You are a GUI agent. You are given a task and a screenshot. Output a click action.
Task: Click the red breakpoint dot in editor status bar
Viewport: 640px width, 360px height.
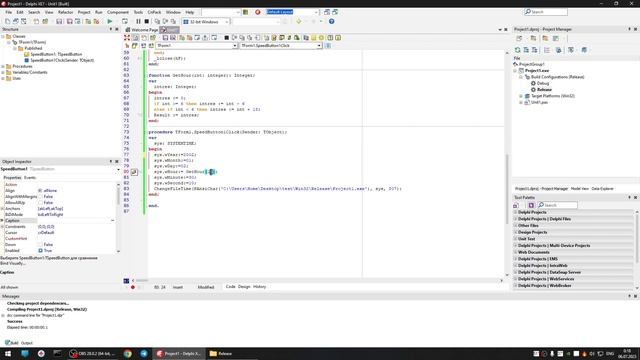(133, 287)
